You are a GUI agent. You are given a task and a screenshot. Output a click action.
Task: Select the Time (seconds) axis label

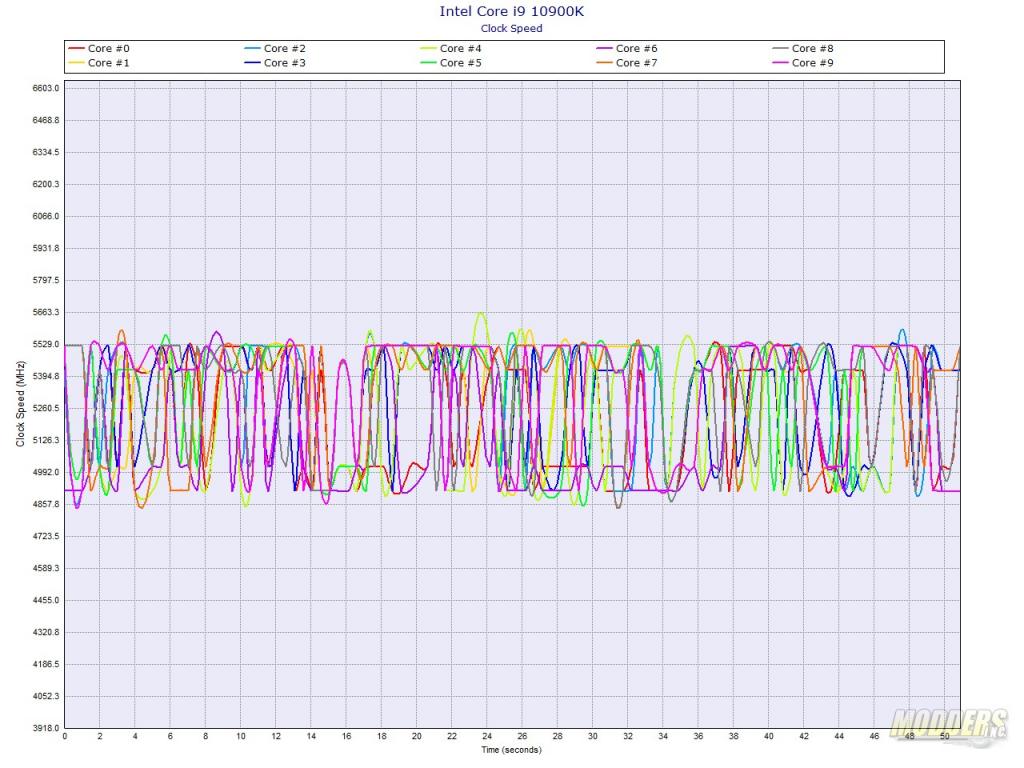(511, 749)
